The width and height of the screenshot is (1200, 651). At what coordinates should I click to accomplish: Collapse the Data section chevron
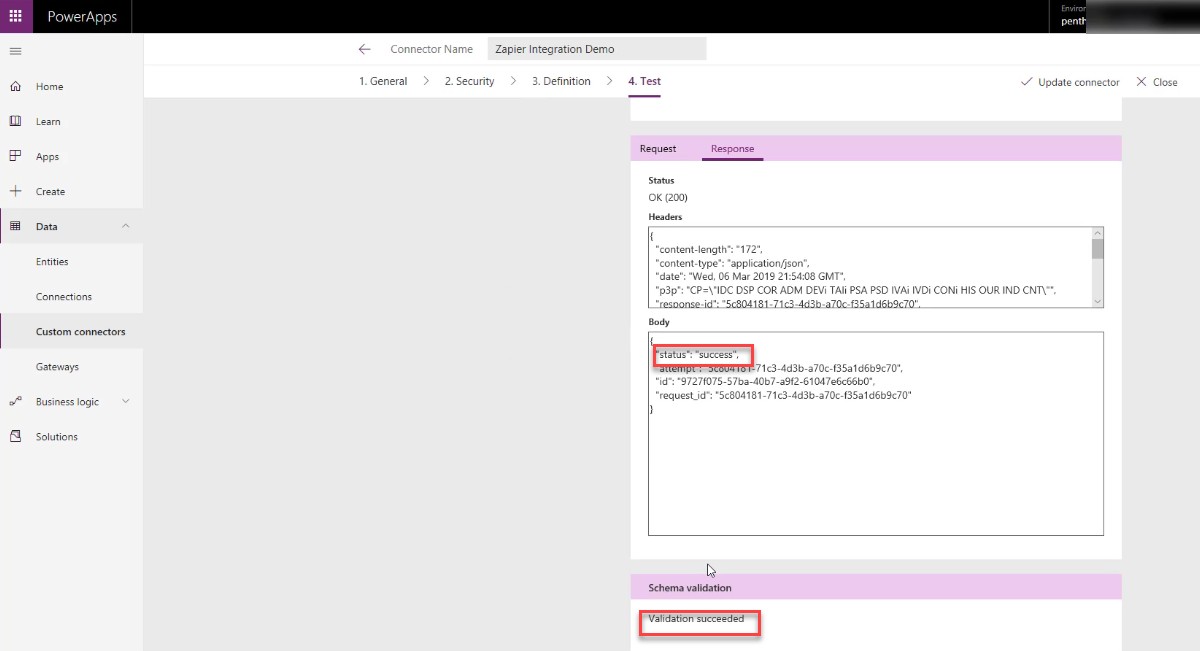click(125, 226)
